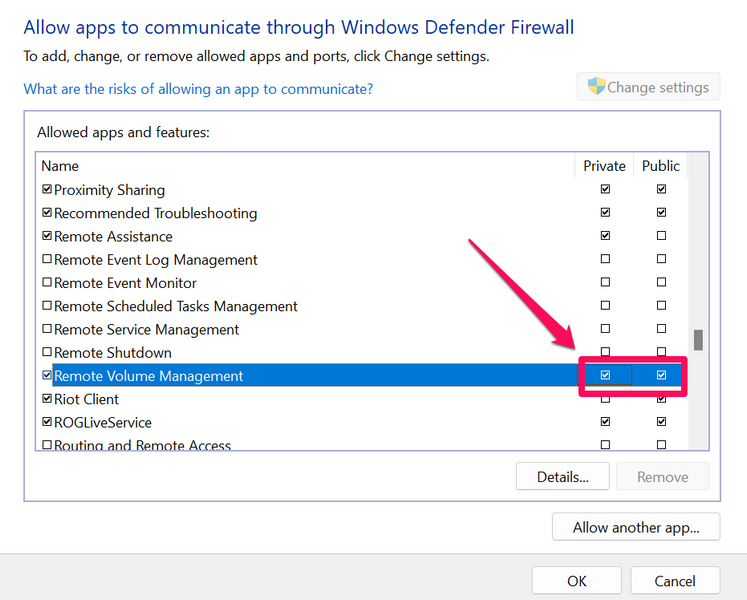Click the Private column header
This screenshot has width=747, height=600.
click(604, 166)
